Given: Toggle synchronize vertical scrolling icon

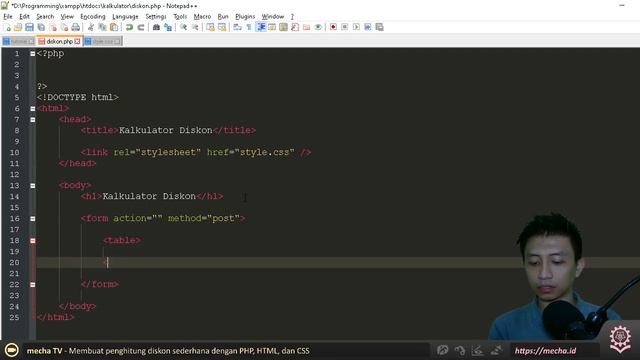Looking at the screenshot, I should tap(210, 27).
